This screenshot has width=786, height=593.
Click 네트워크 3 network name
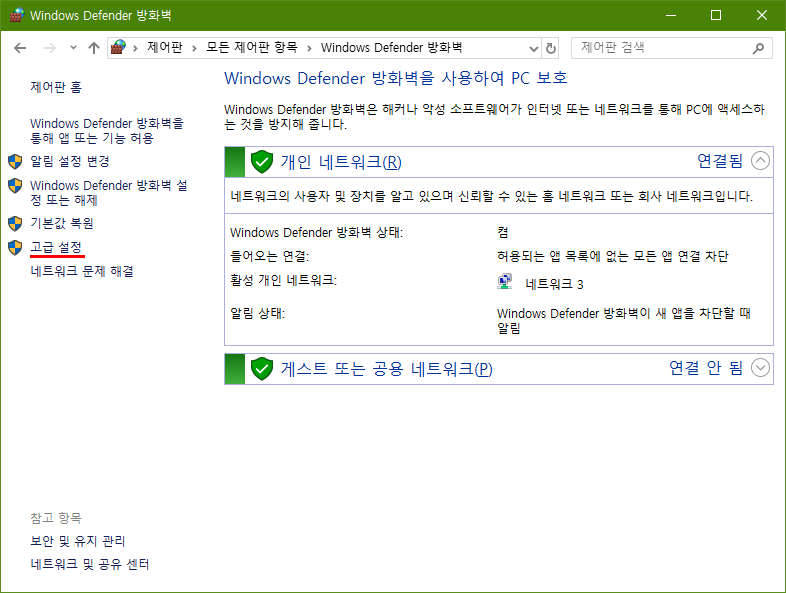(554, 284)
